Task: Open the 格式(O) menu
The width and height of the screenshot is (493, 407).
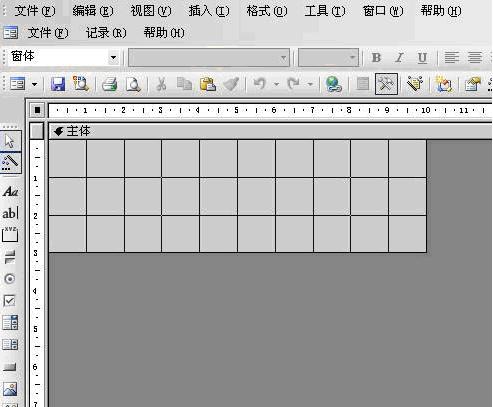Action: coord(267,11)
